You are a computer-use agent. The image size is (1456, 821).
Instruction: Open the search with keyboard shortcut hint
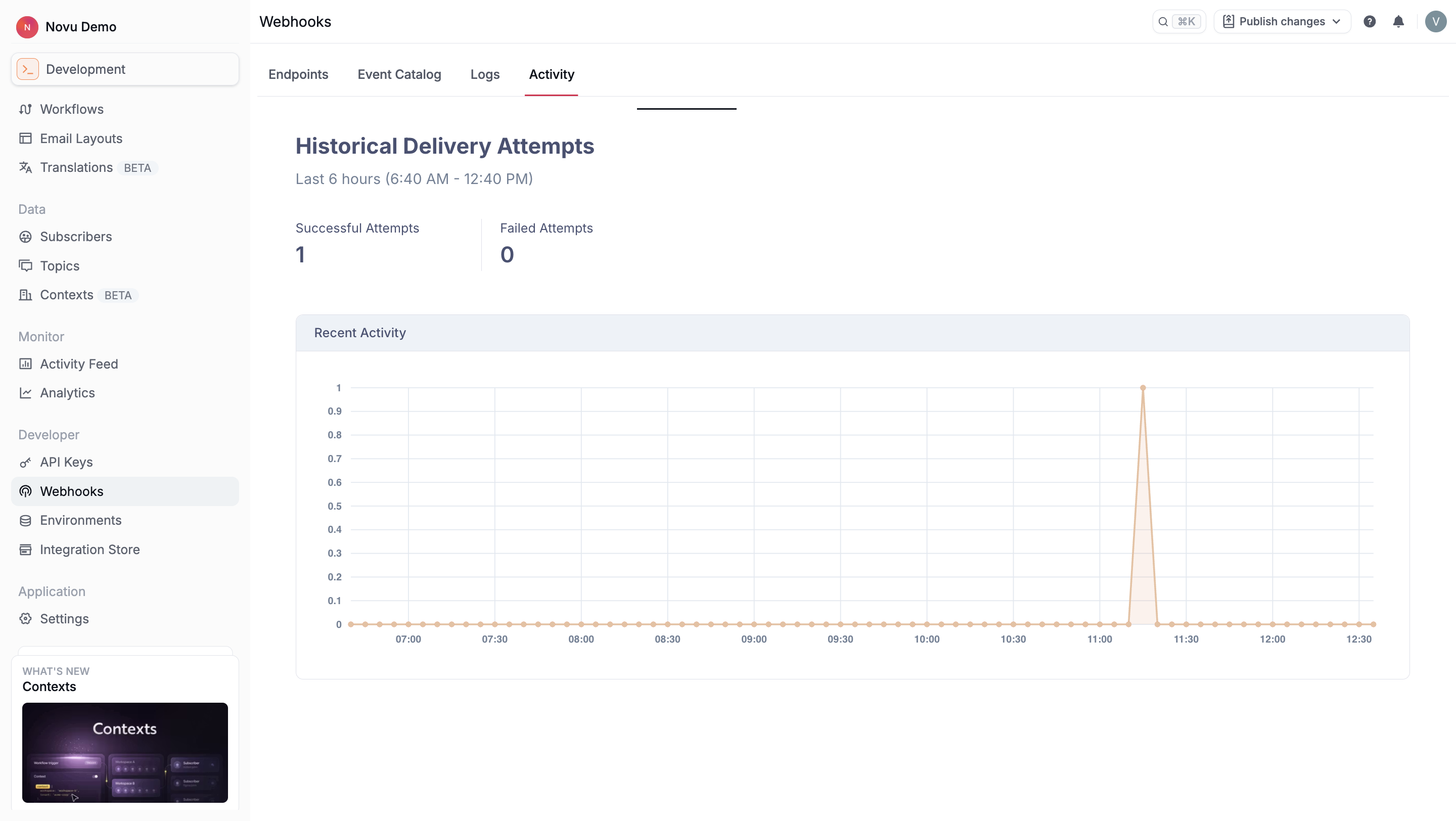[1179, 21]
